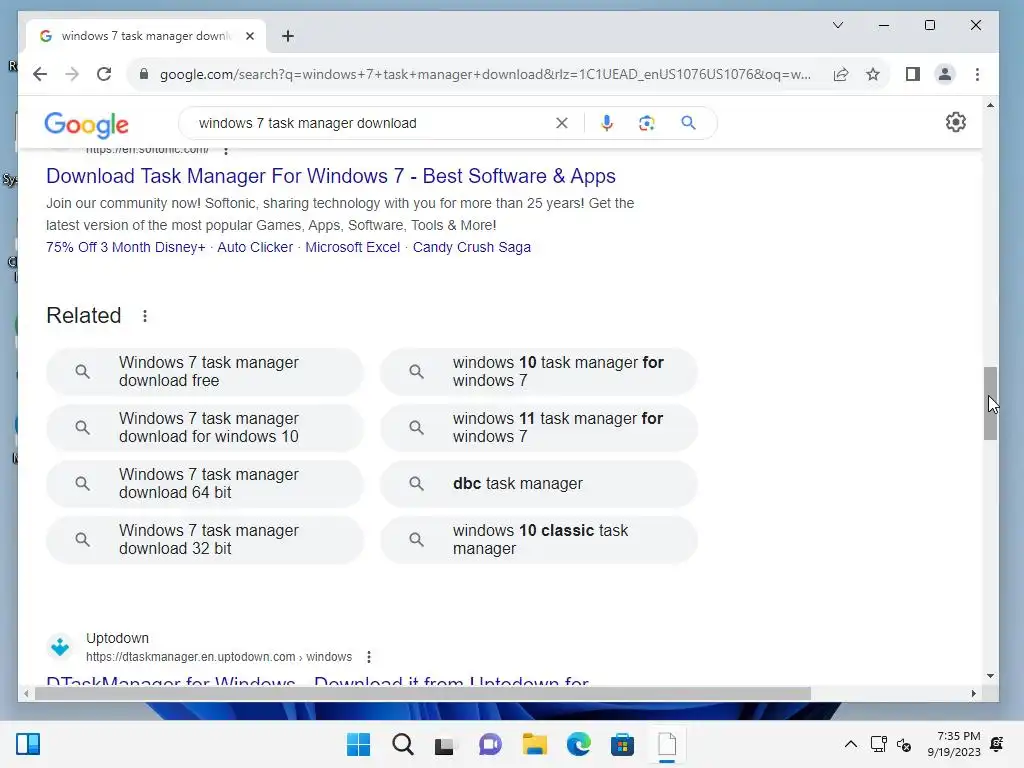1024x768 pixels.
Task: Click the search box text field
Action: (x=372, y=123)
